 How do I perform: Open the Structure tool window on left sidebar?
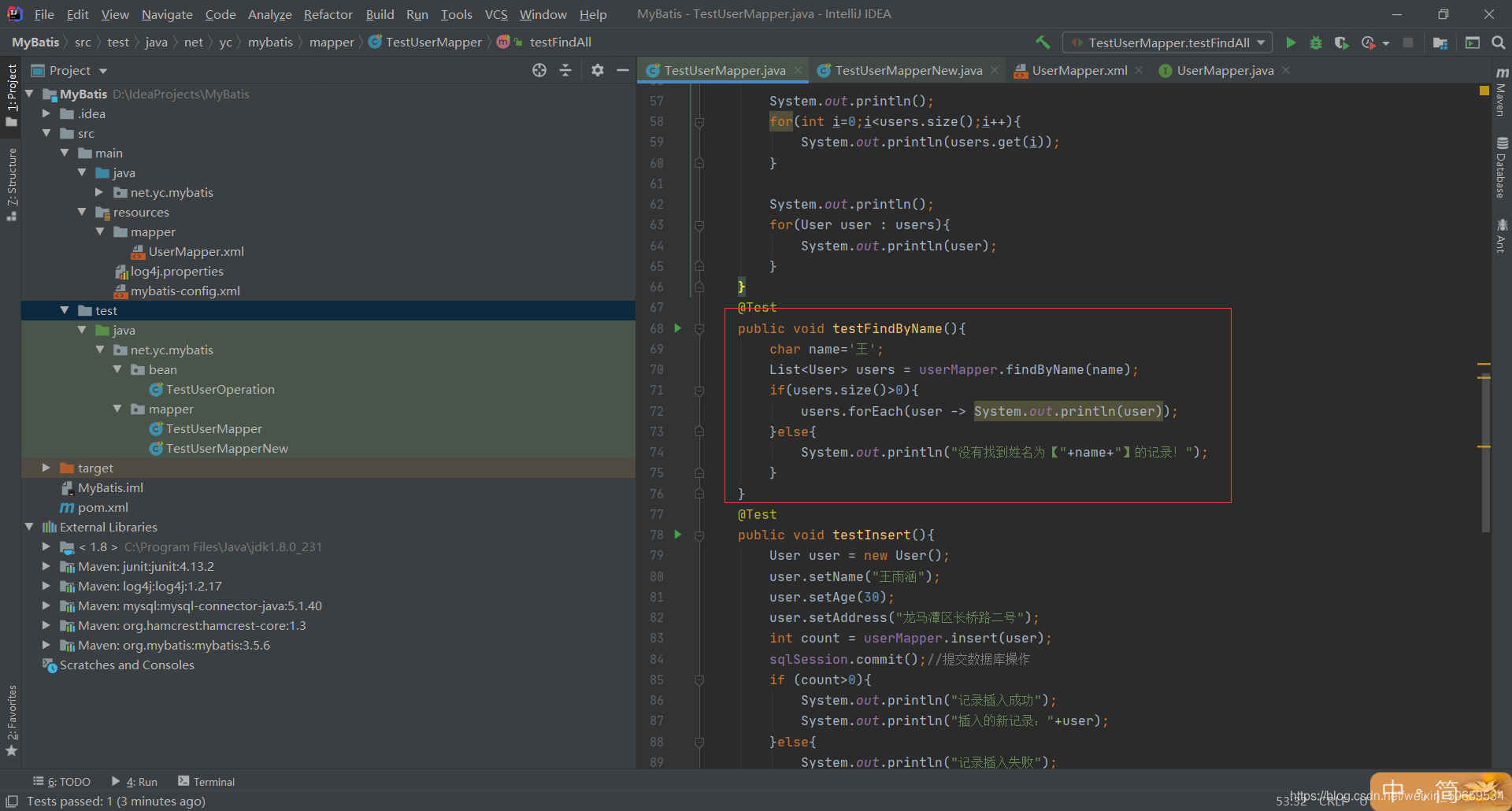(x=11, y=184)
